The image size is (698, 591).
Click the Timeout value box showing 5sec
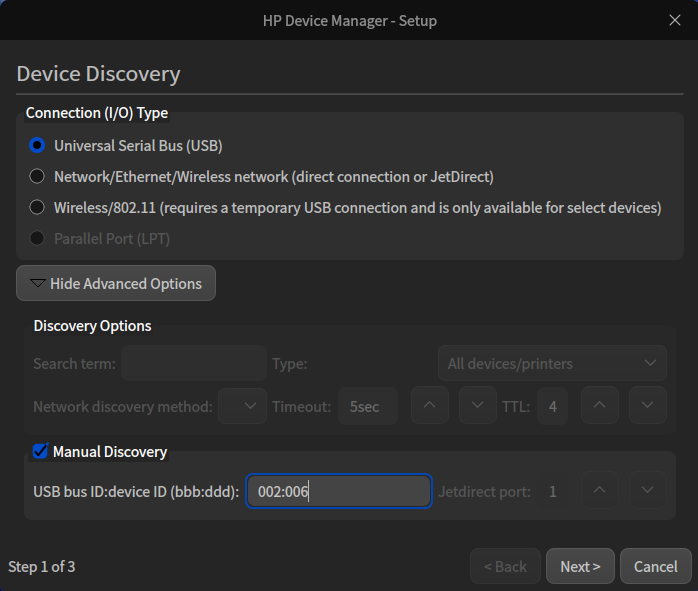[x=368, y=406]
